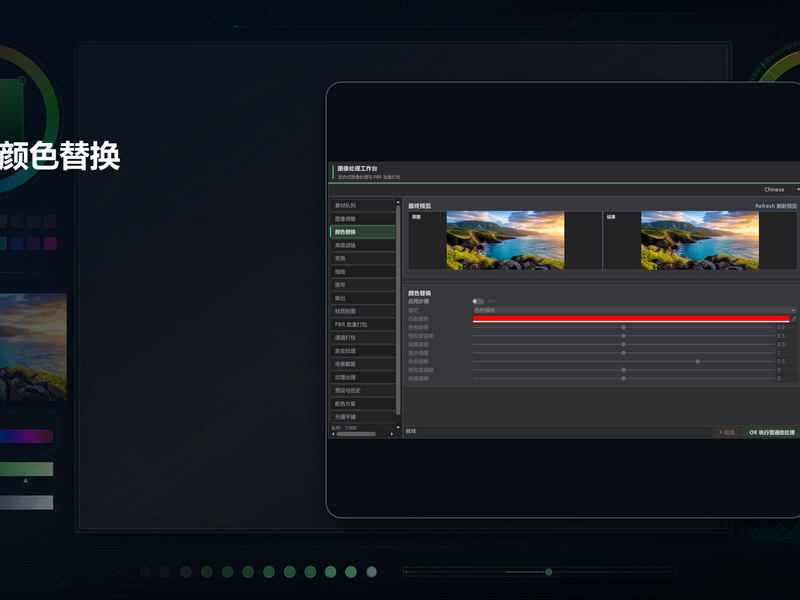Open the 缩放 sidebar tab

363,272
